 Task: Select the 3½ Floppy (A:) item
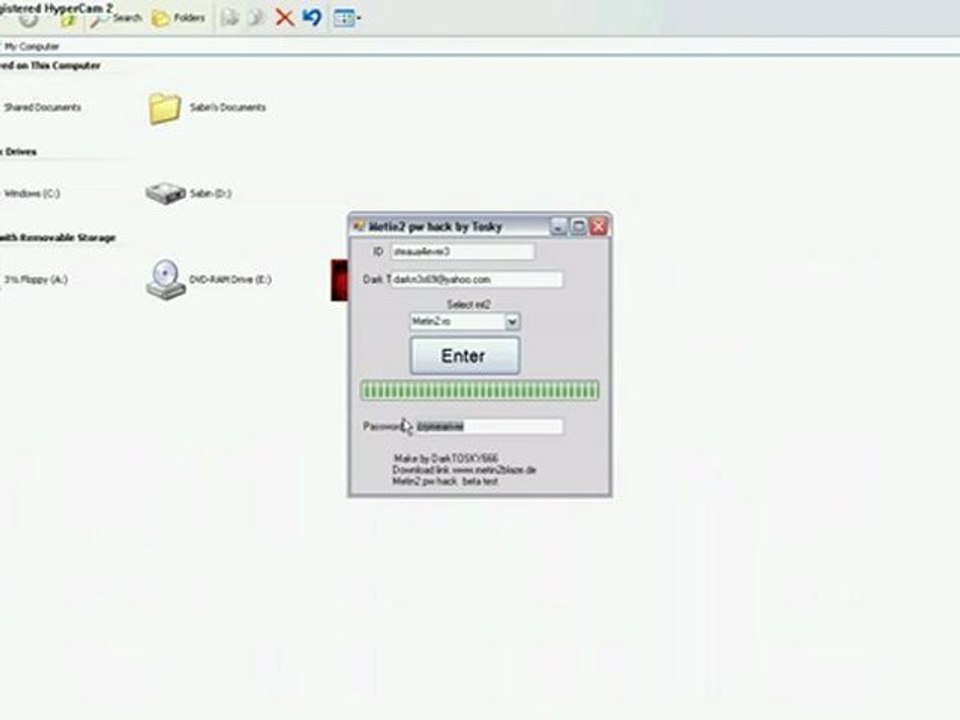[36, 280]
